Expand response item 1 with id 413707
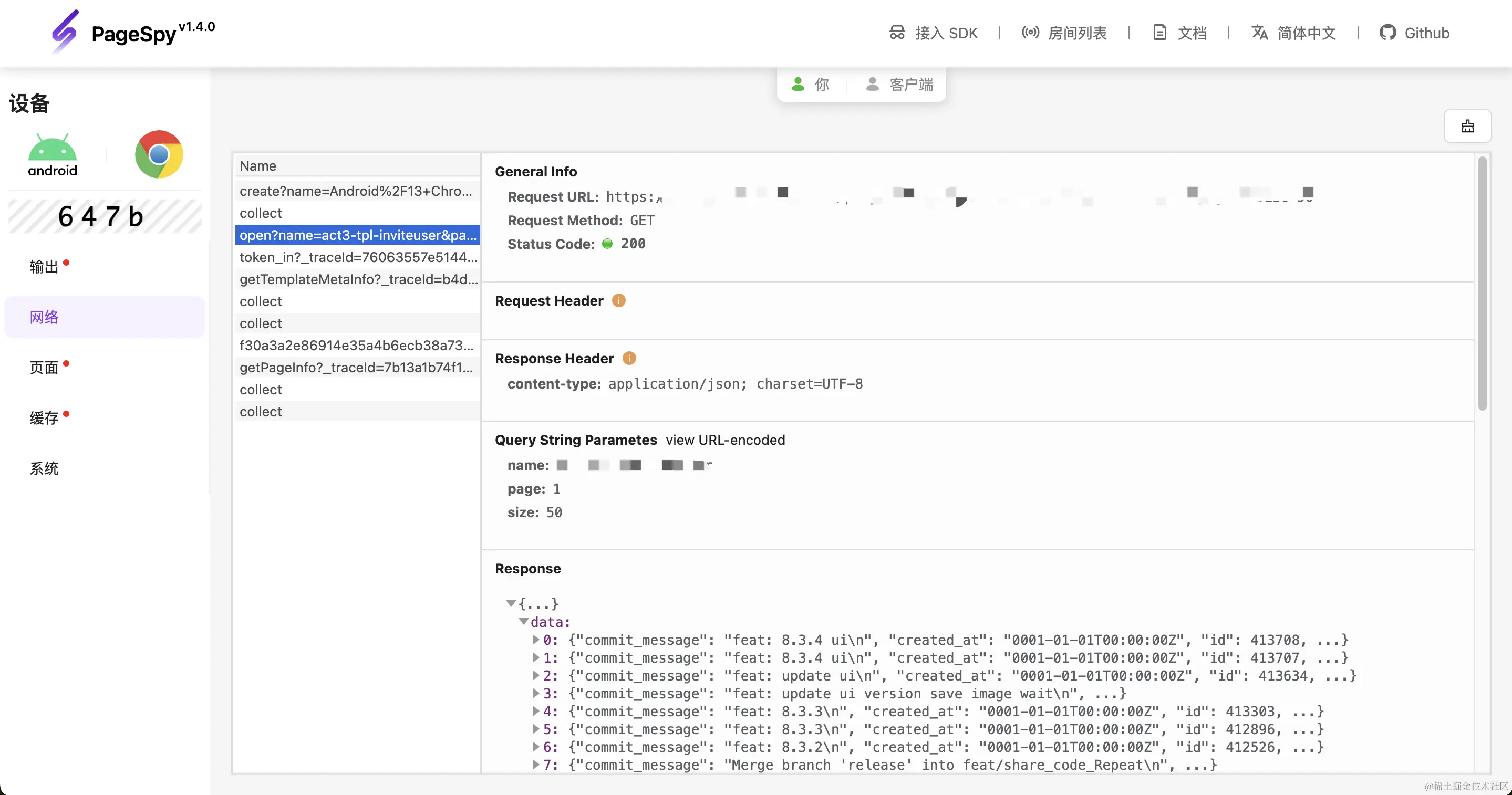Screen dimensions: 1512x795 [x=535, y=657]
